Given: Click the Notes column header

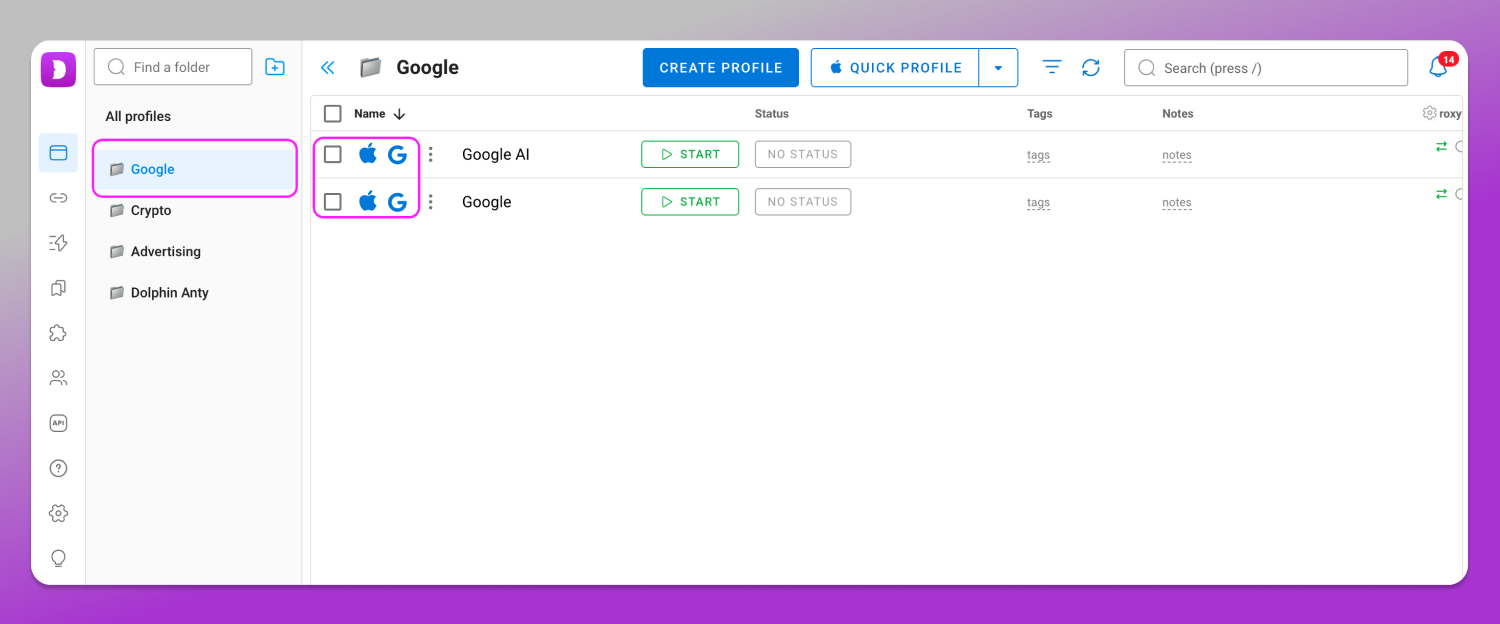Looking at the screenshot, I should [x=1178, y=114].
